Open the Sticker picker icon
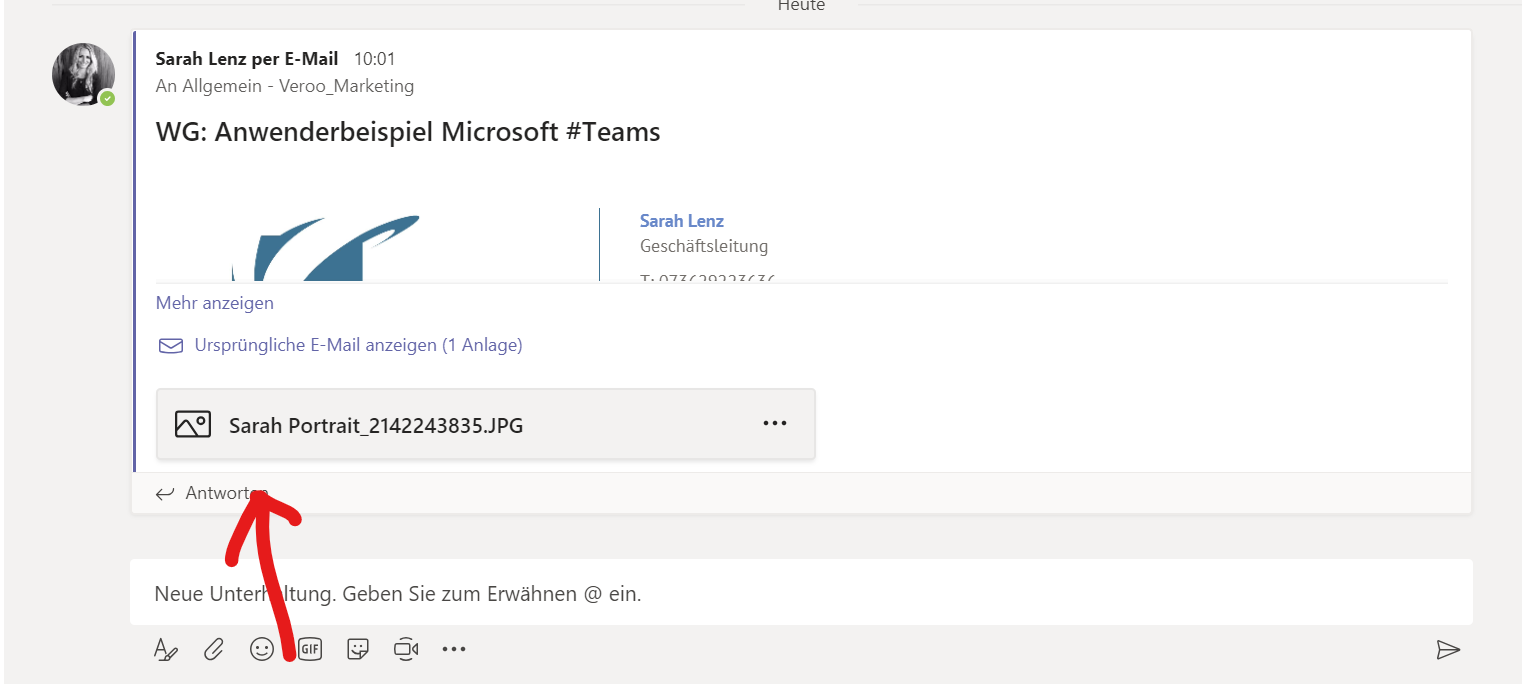 pyautogui.click(x=358, y=650)
